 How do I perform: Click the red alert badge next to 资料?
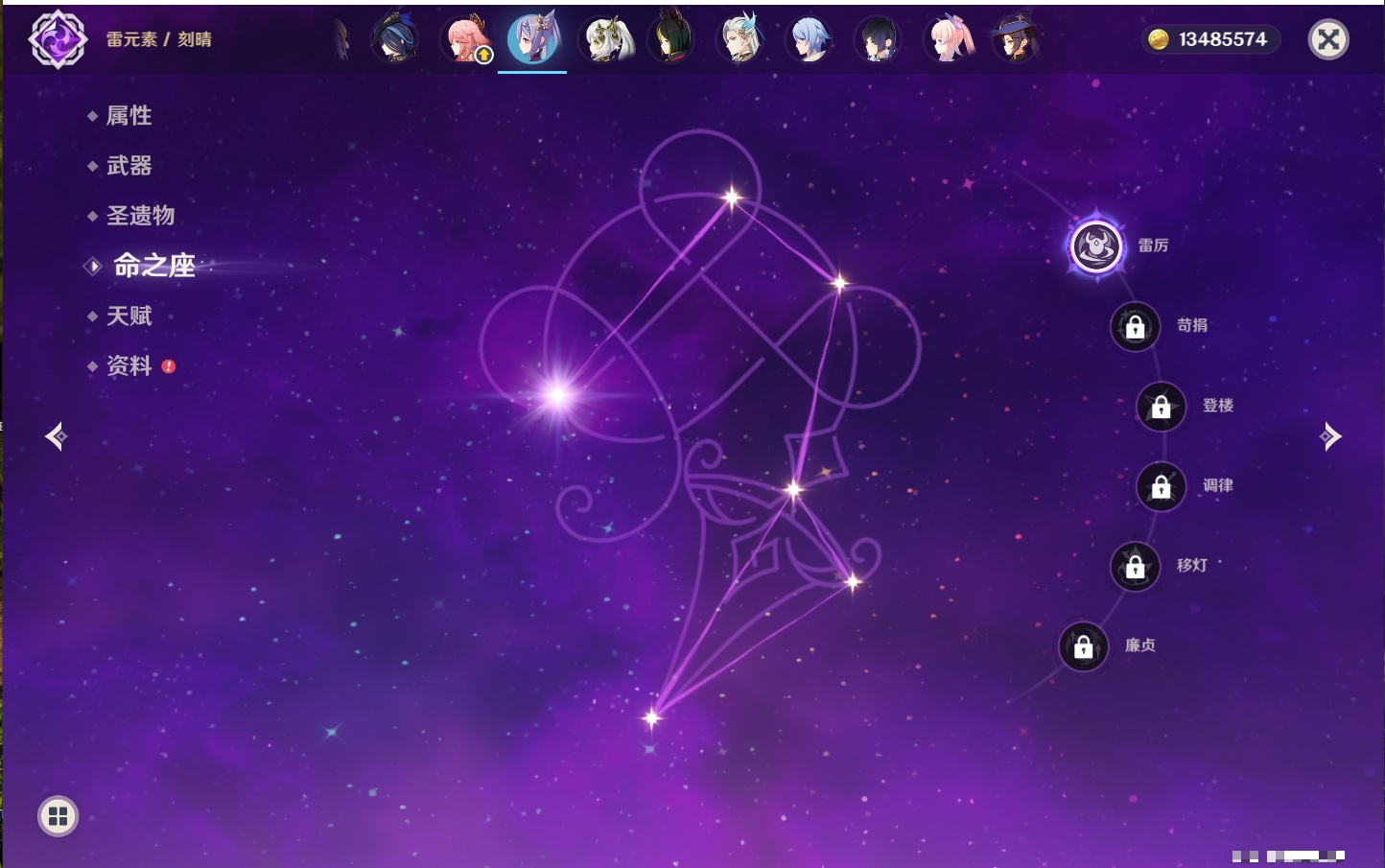[x=169, y=366]
